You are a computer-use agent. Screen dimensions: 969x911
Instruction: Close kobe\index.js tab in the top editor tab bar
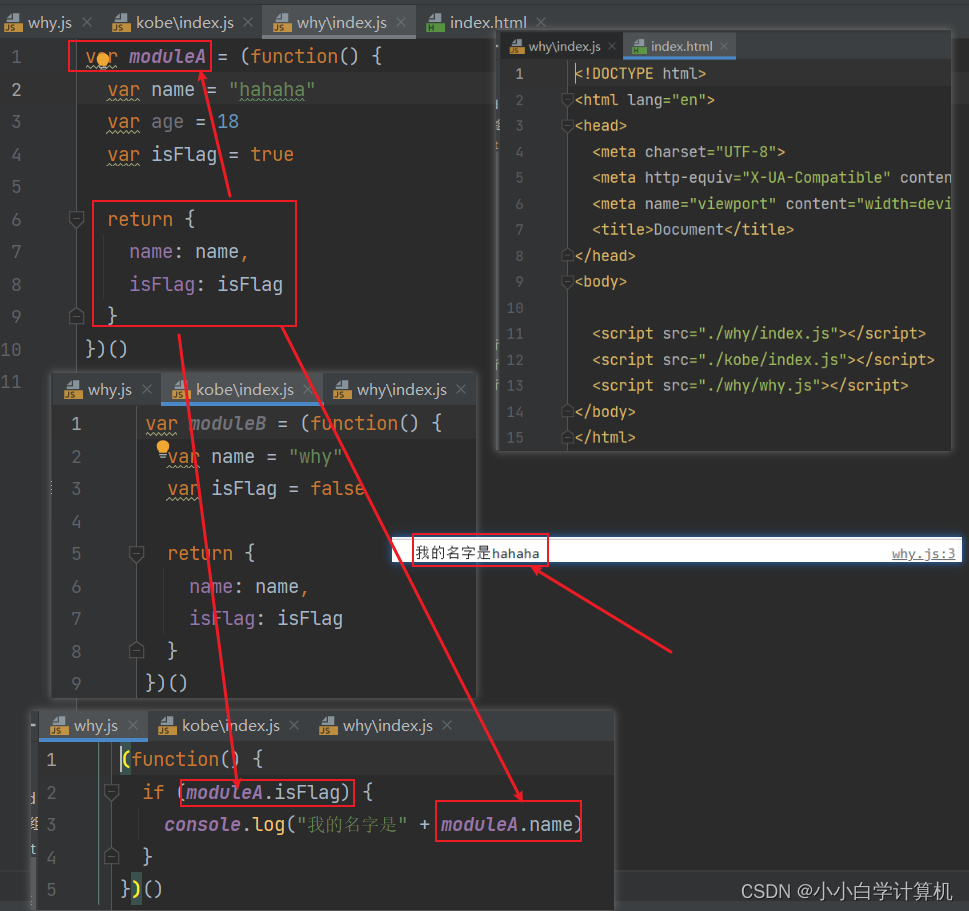(x=248, y=22)
